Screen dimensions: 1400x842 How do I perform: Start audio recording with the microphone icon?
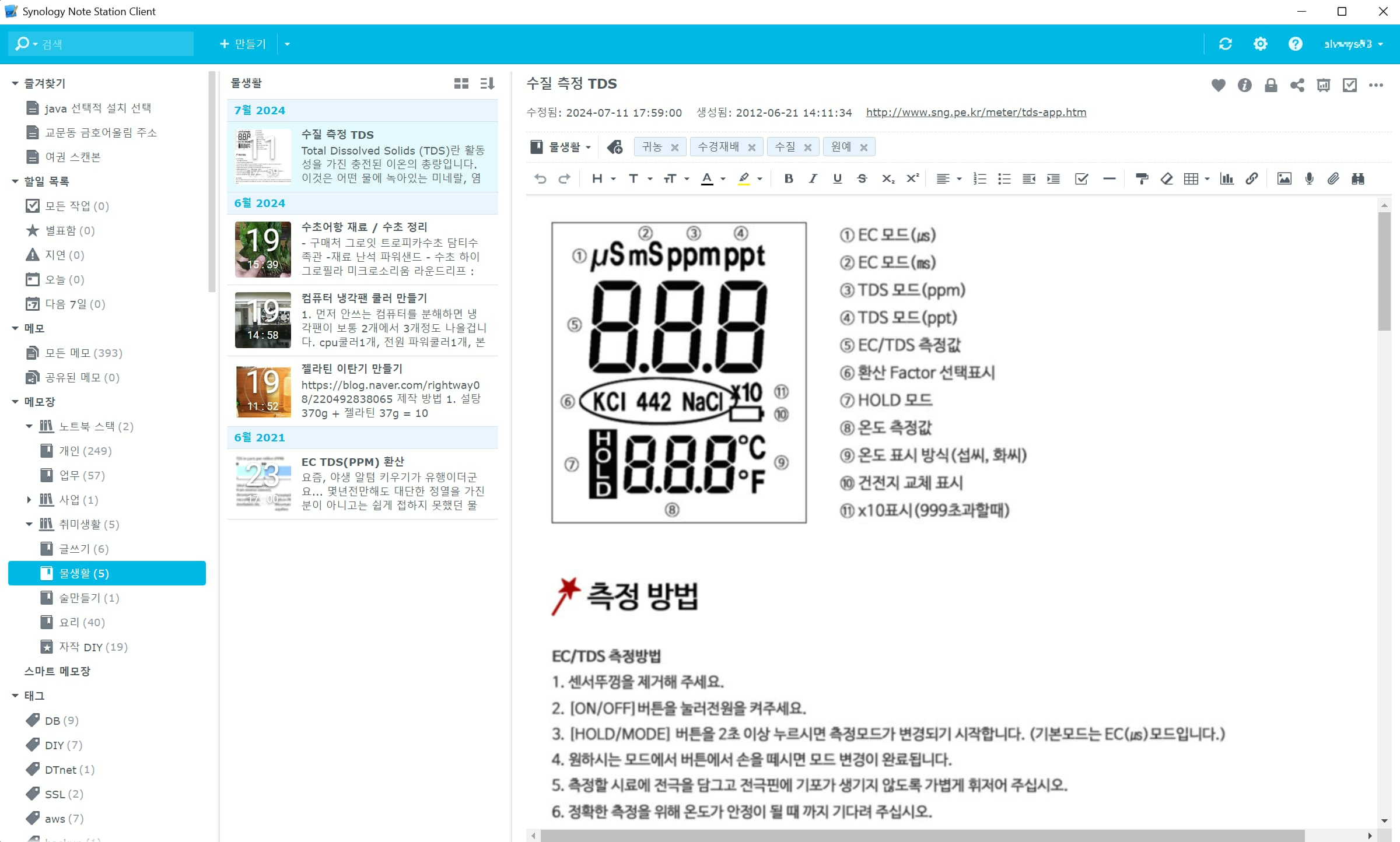[x=1308, y=178]
